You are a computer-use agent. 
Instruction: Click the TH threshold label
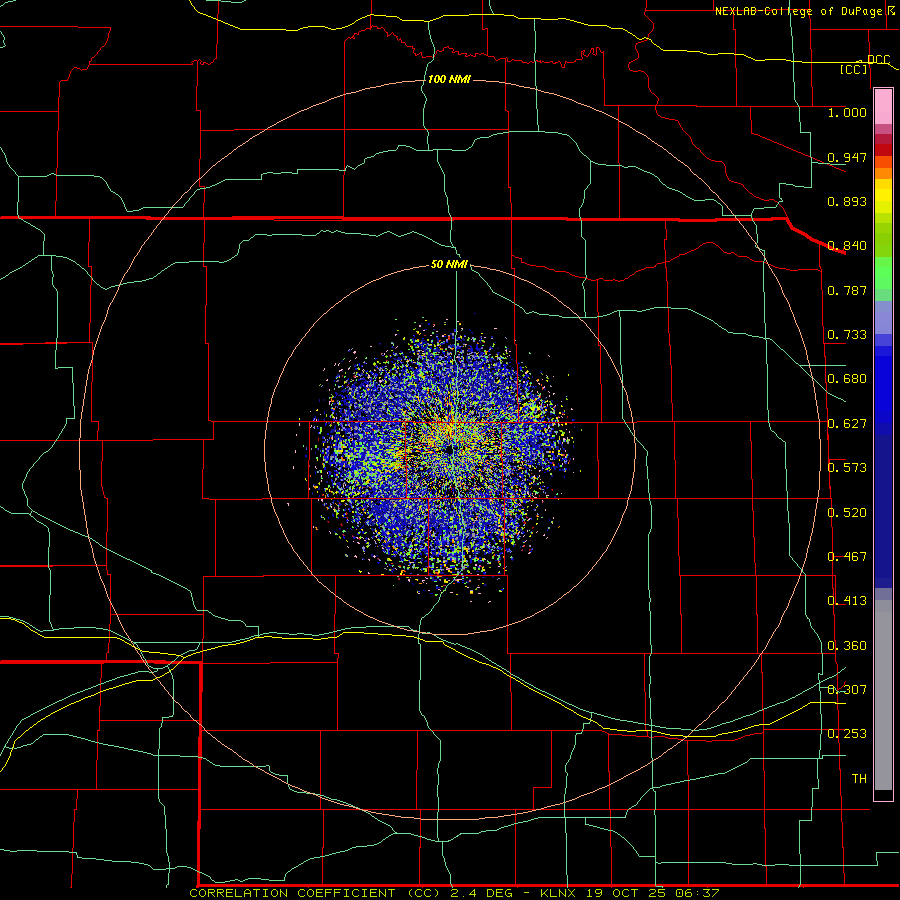tap(859, 779)
